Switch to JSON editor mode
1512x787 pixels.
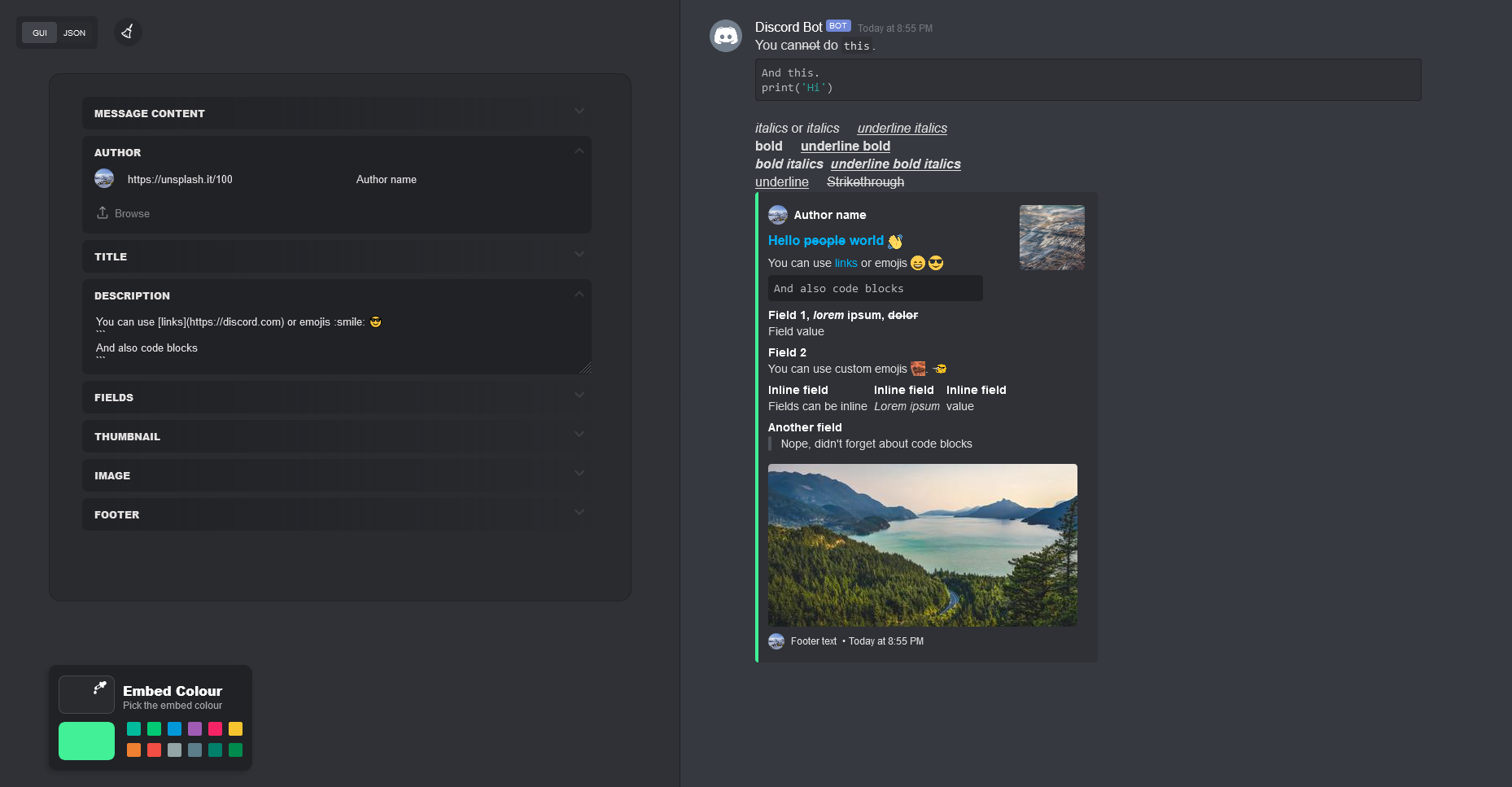coord(75,33)
